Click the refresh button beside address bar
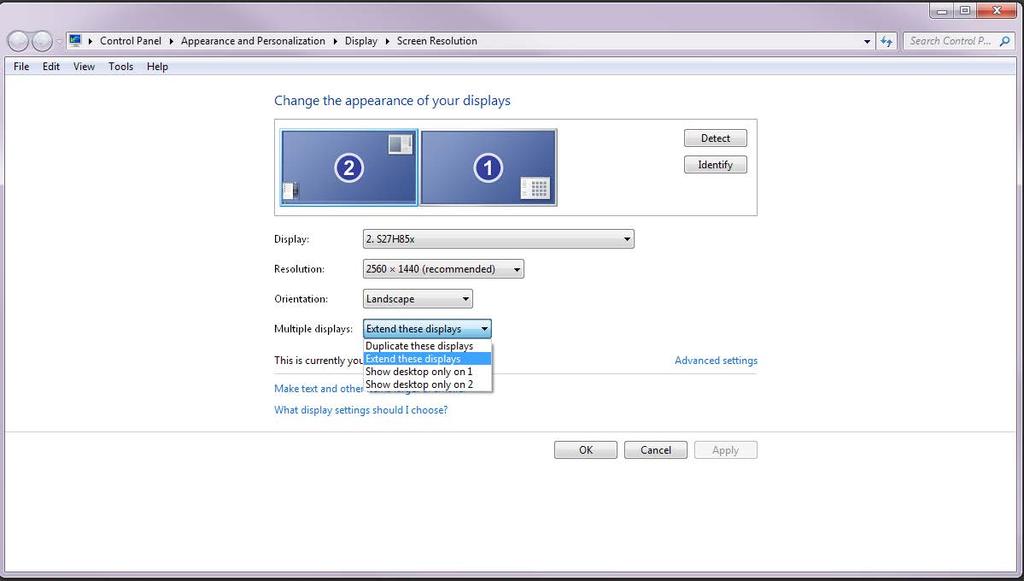Image resolution: width=1024 pixels, height=581 pixels. coord(886,41)
